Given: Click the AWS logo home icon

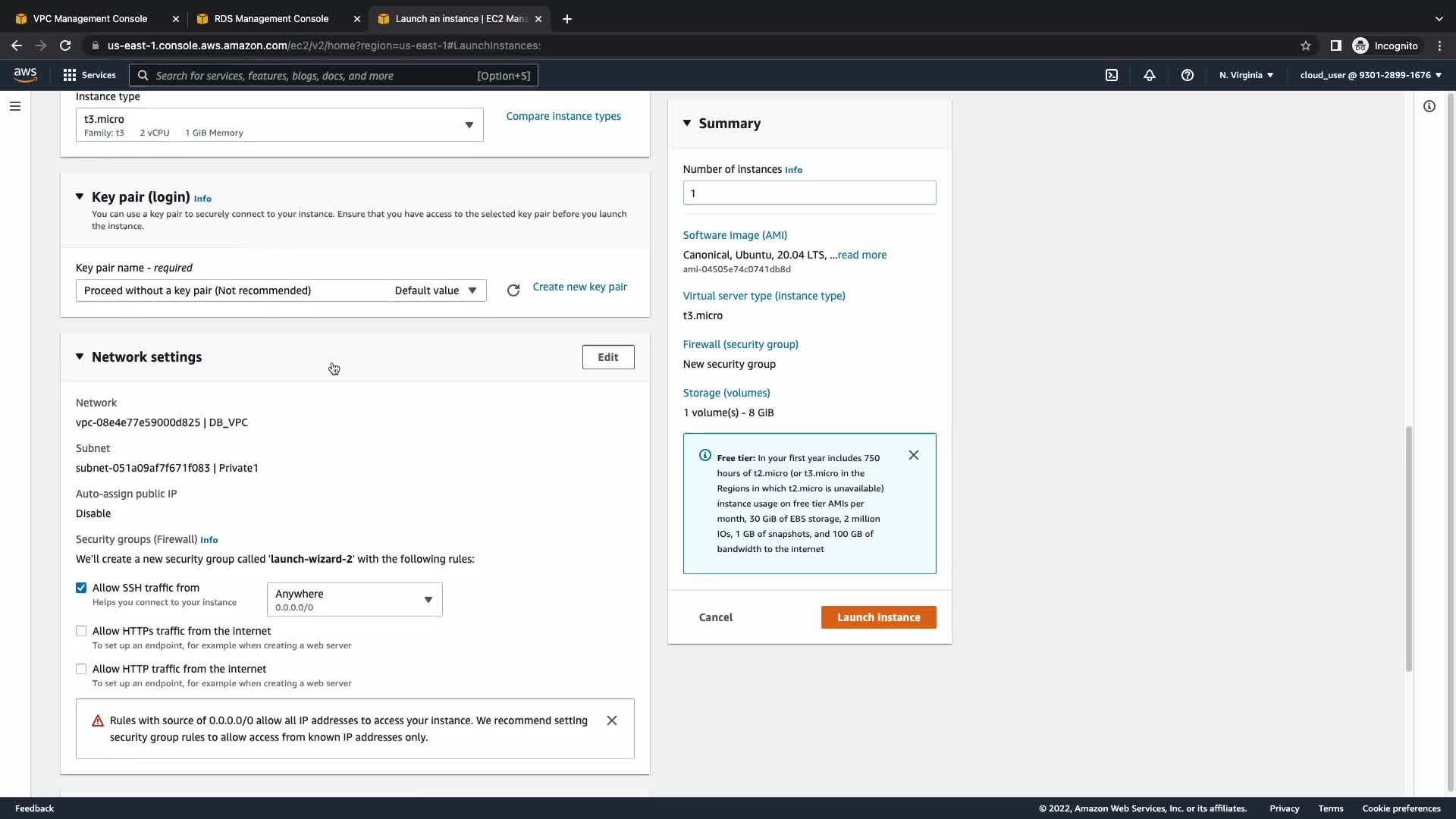Looking at the screenshot, I should 25,74.
